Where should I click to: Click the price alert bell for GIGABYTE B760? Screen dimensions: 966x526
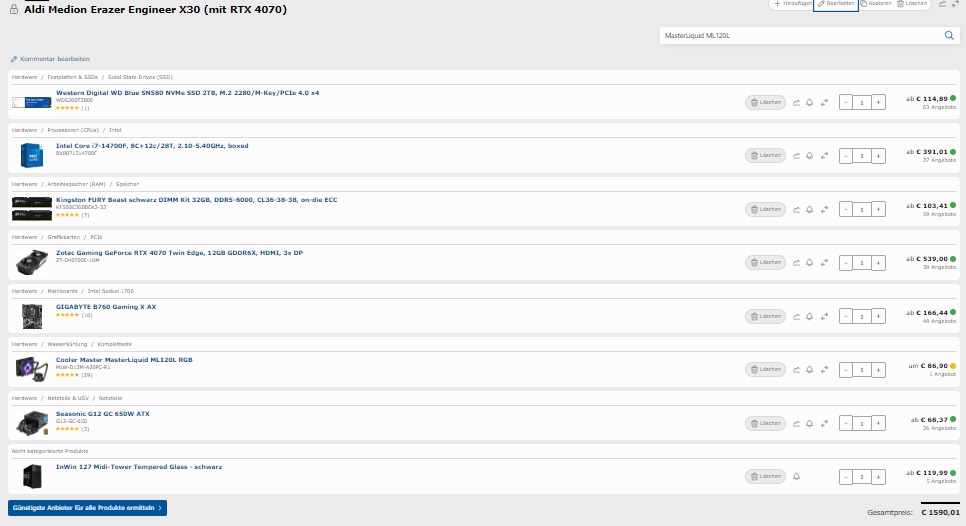coord(810,316)
